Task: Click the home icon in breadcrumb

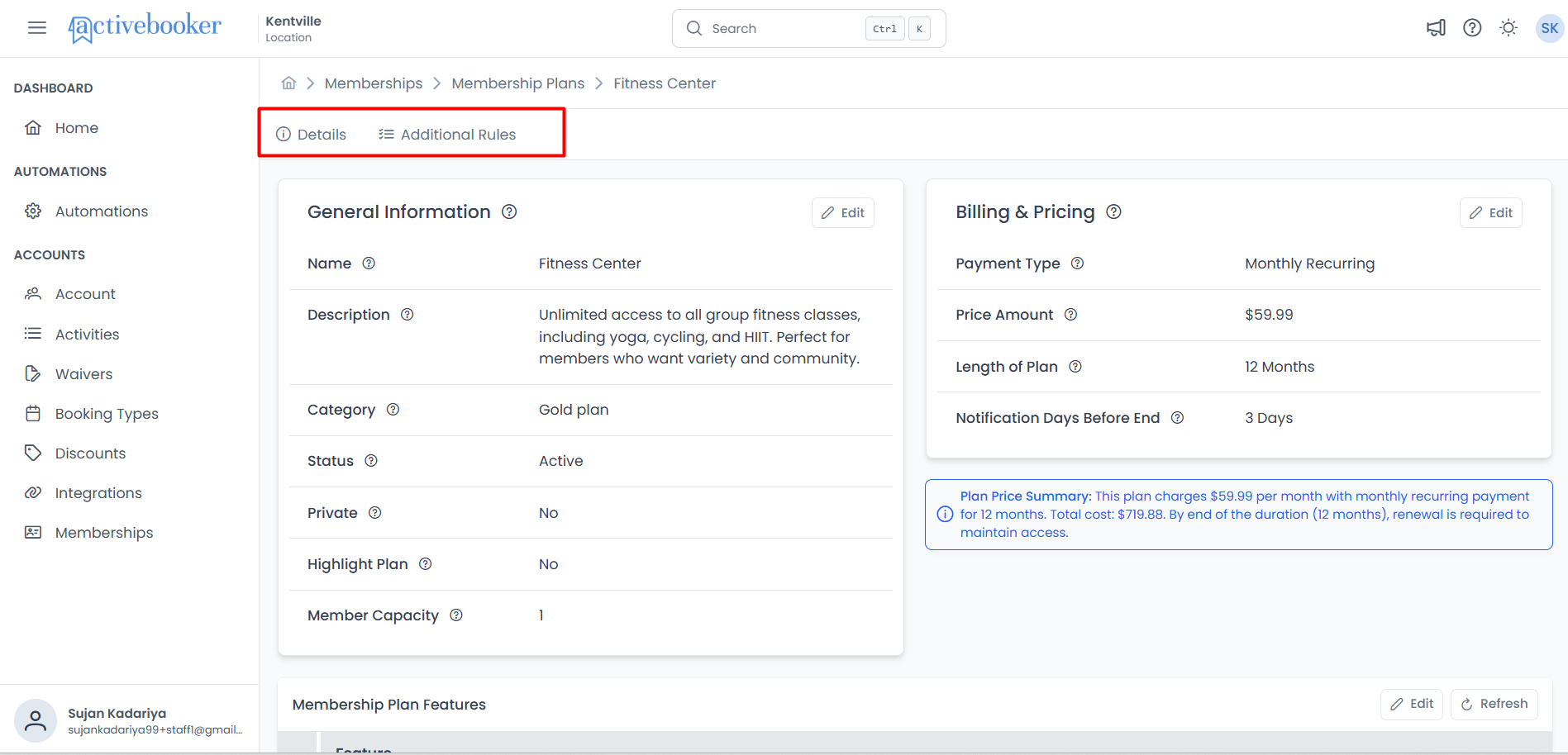Action: (x=288, y=83)
